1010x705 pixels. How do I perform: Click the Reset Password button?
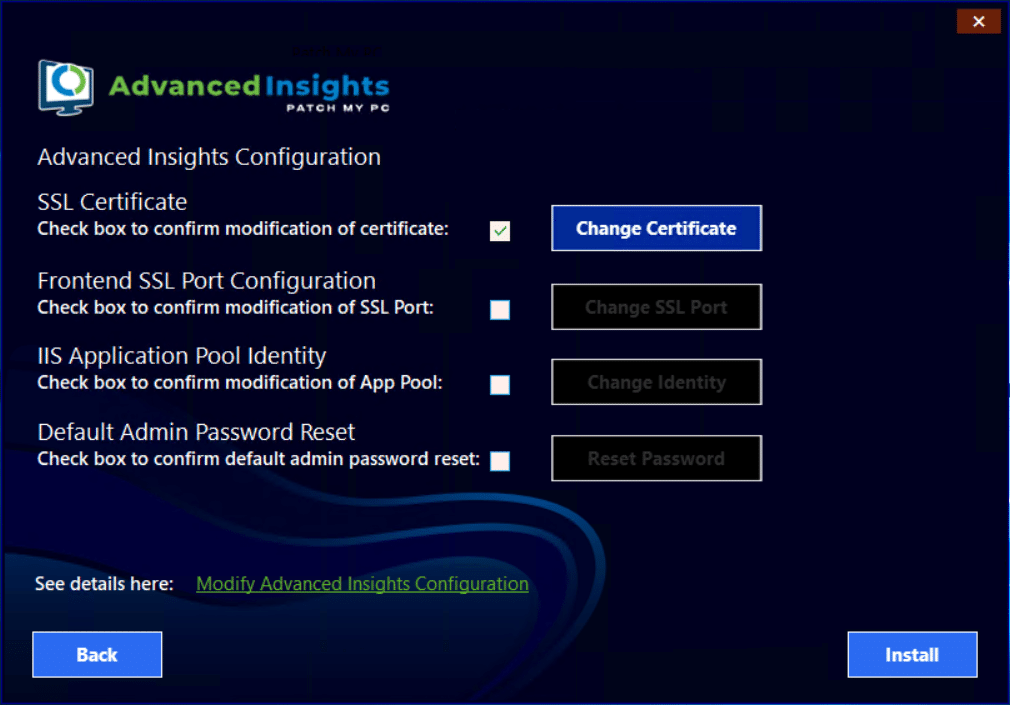click(656, 458)
